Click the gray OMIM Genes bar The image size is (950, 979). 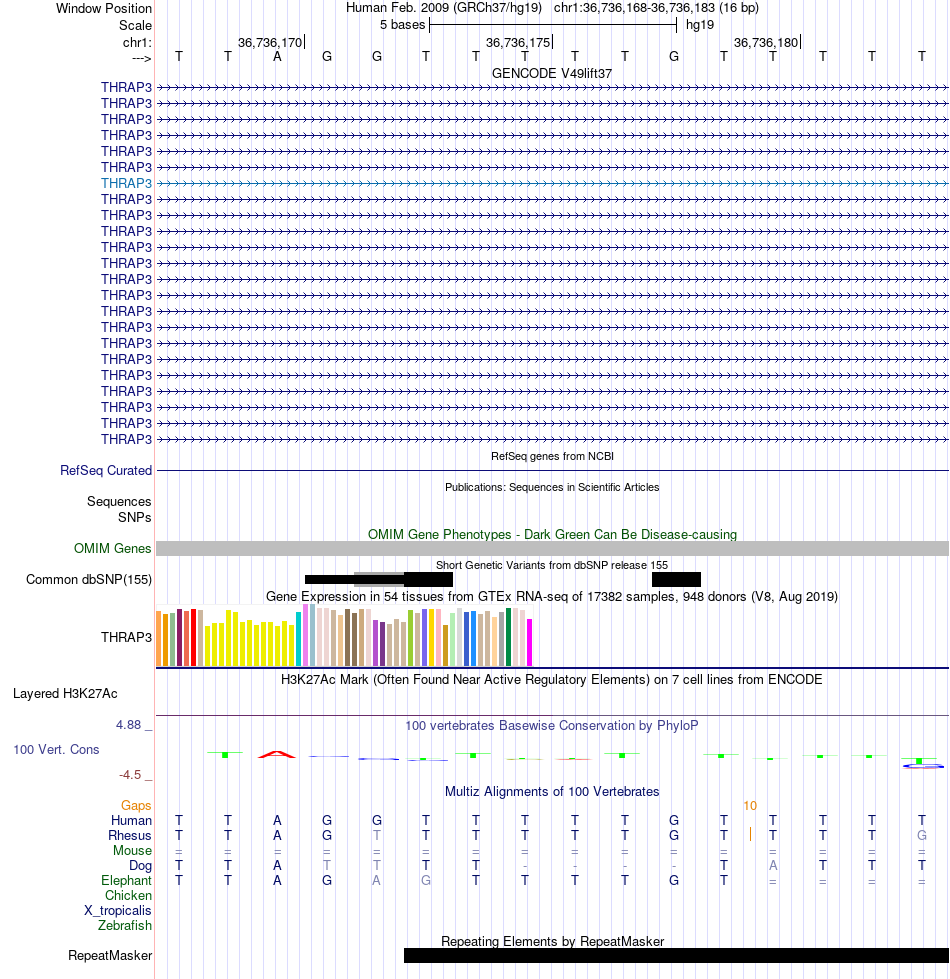click(x=552, y=548)
